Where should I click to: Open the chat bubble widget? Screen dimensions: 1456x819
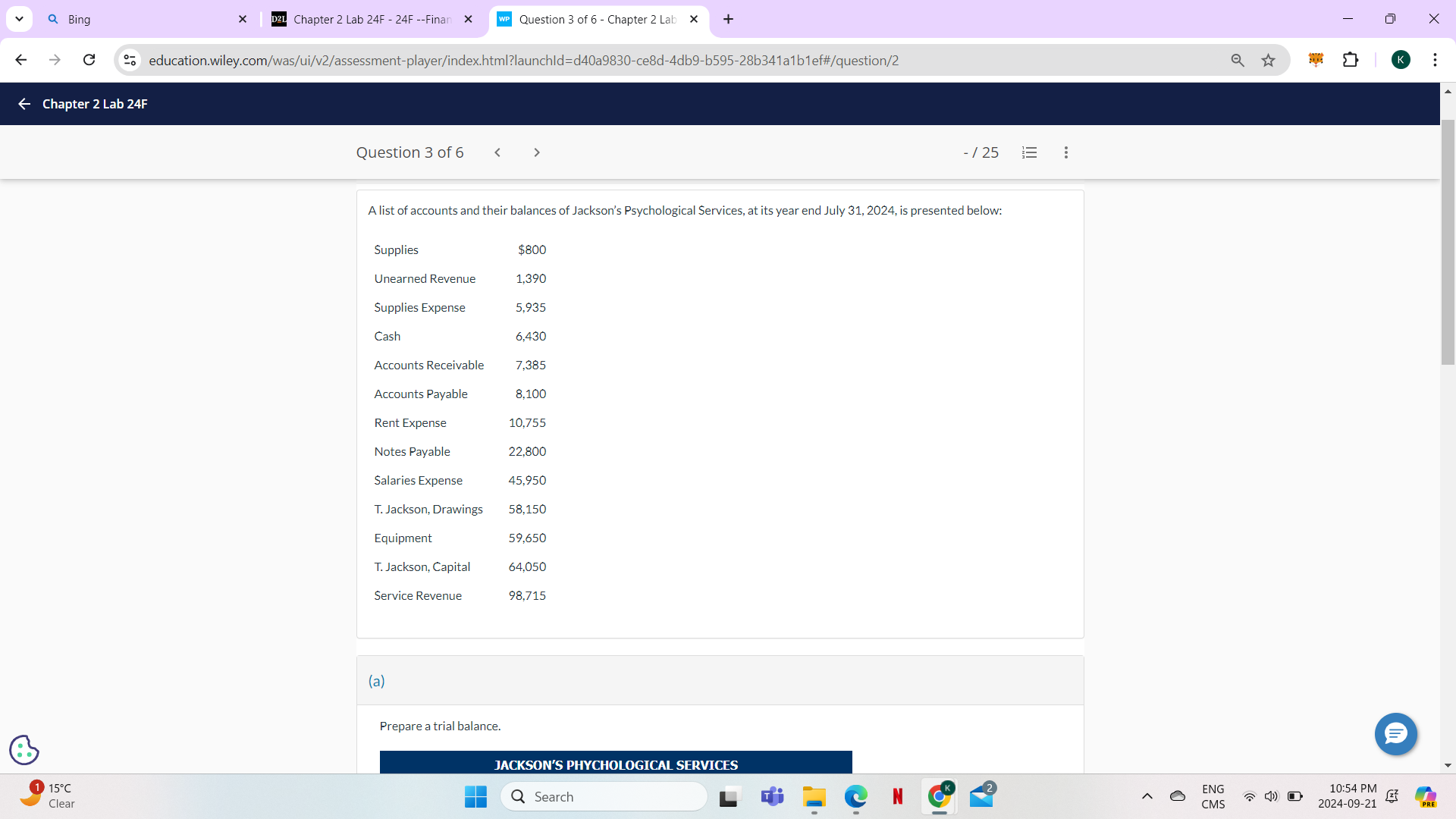[1395, 734]
